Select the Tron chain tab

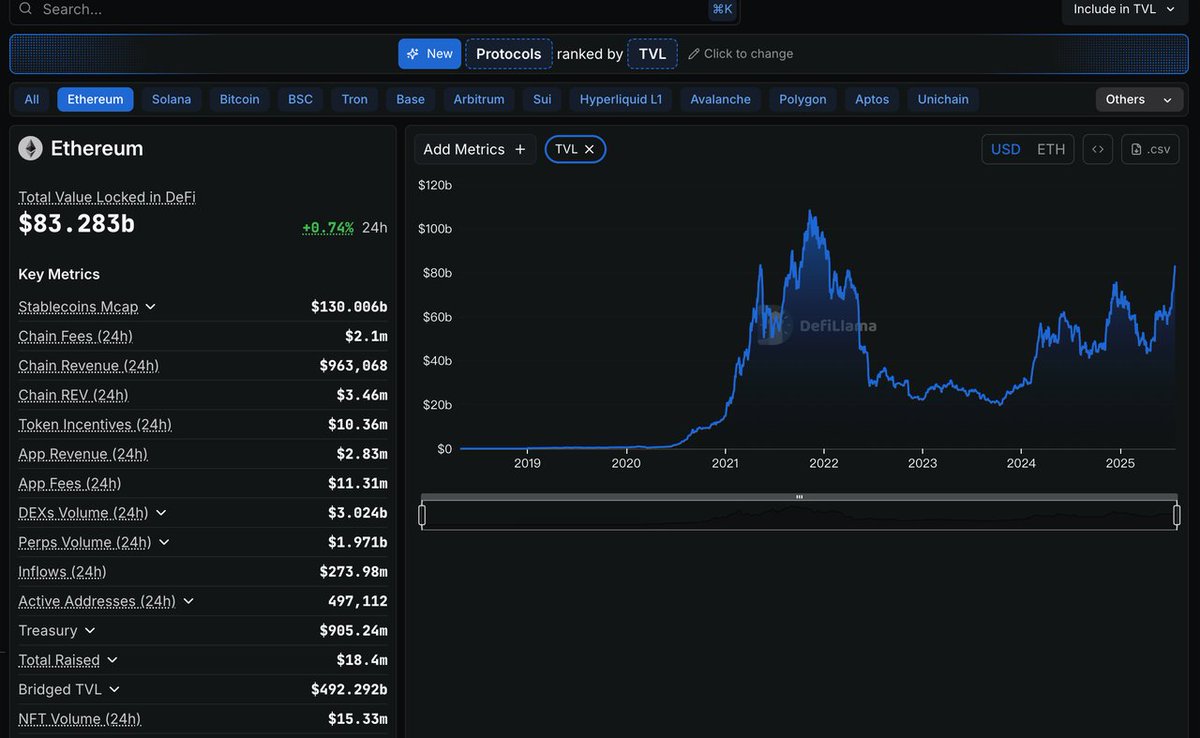click(x=354, y=99)
